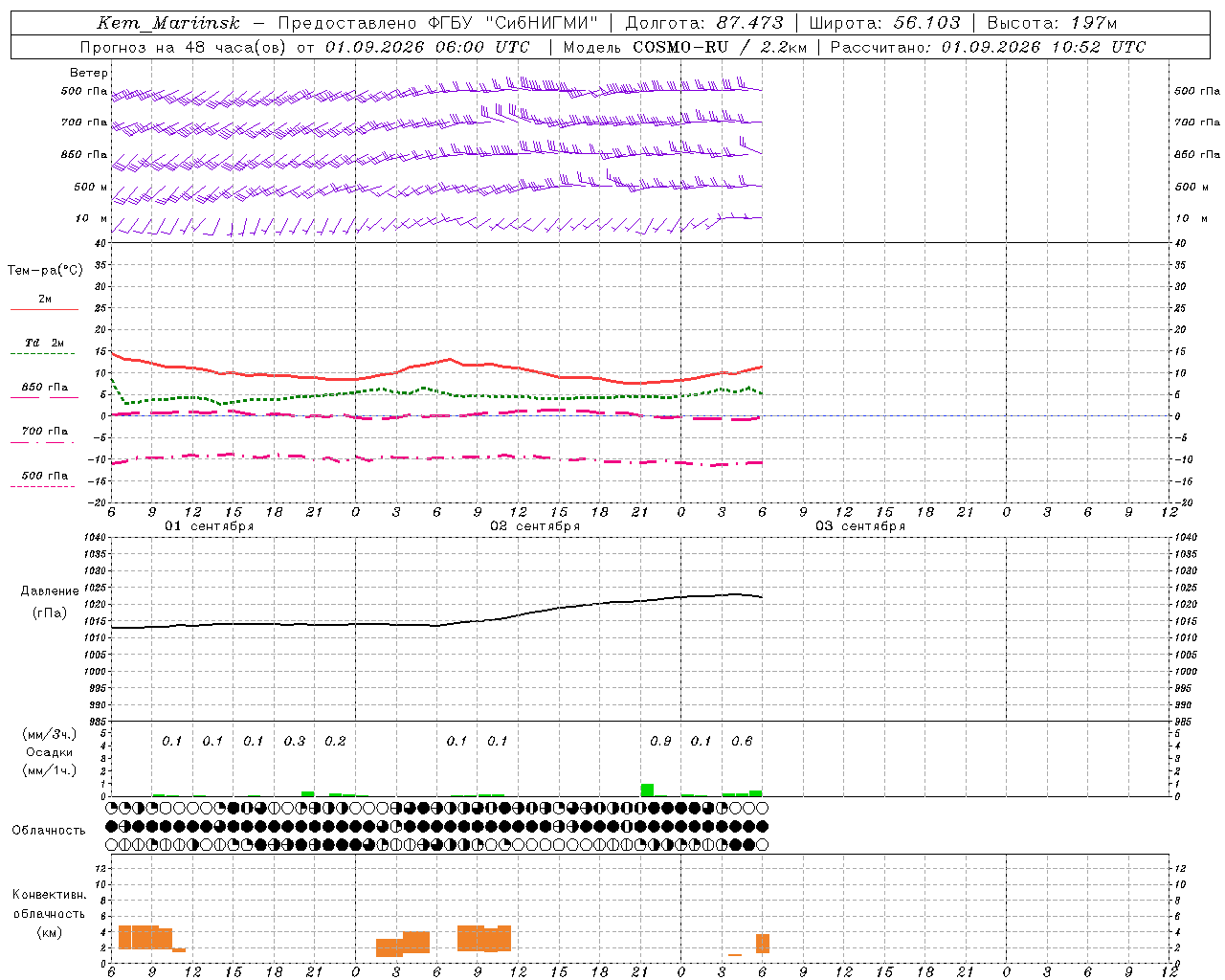This screenshot has height=980, width=1225.
Task: Click the Тем-ра(°C) axis label
Action: [45, 271]
